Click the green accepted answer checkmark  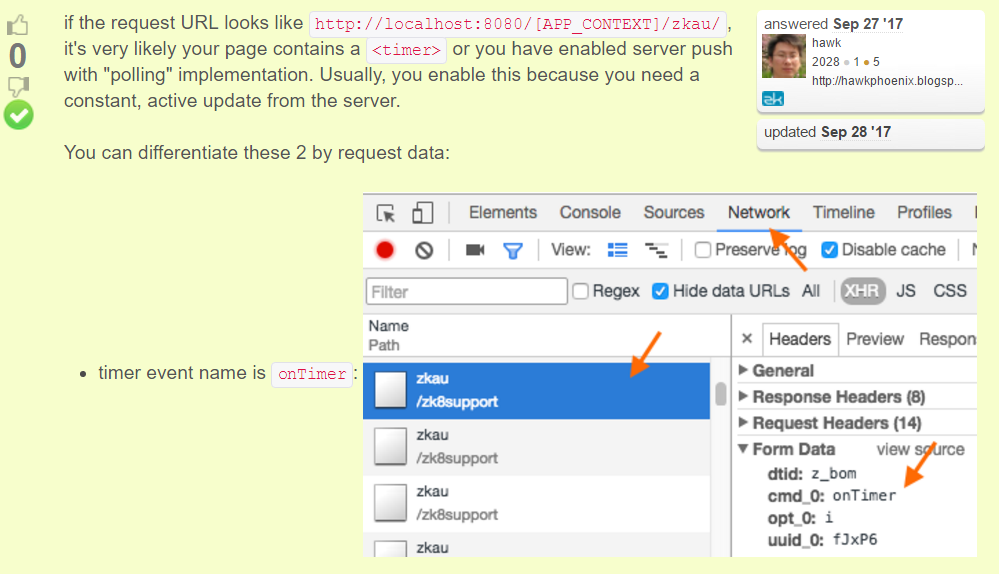tap(19, 115)
